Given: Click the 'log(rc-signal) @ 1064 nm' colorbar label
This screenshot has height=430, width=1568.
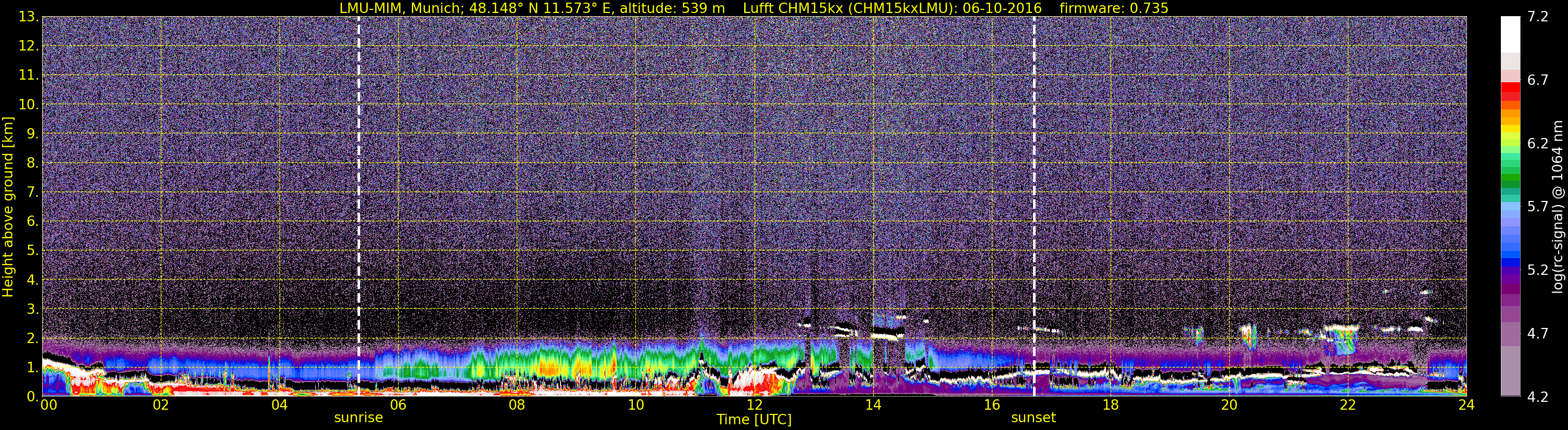Looking at the screenshot, I should (1558, 207).
